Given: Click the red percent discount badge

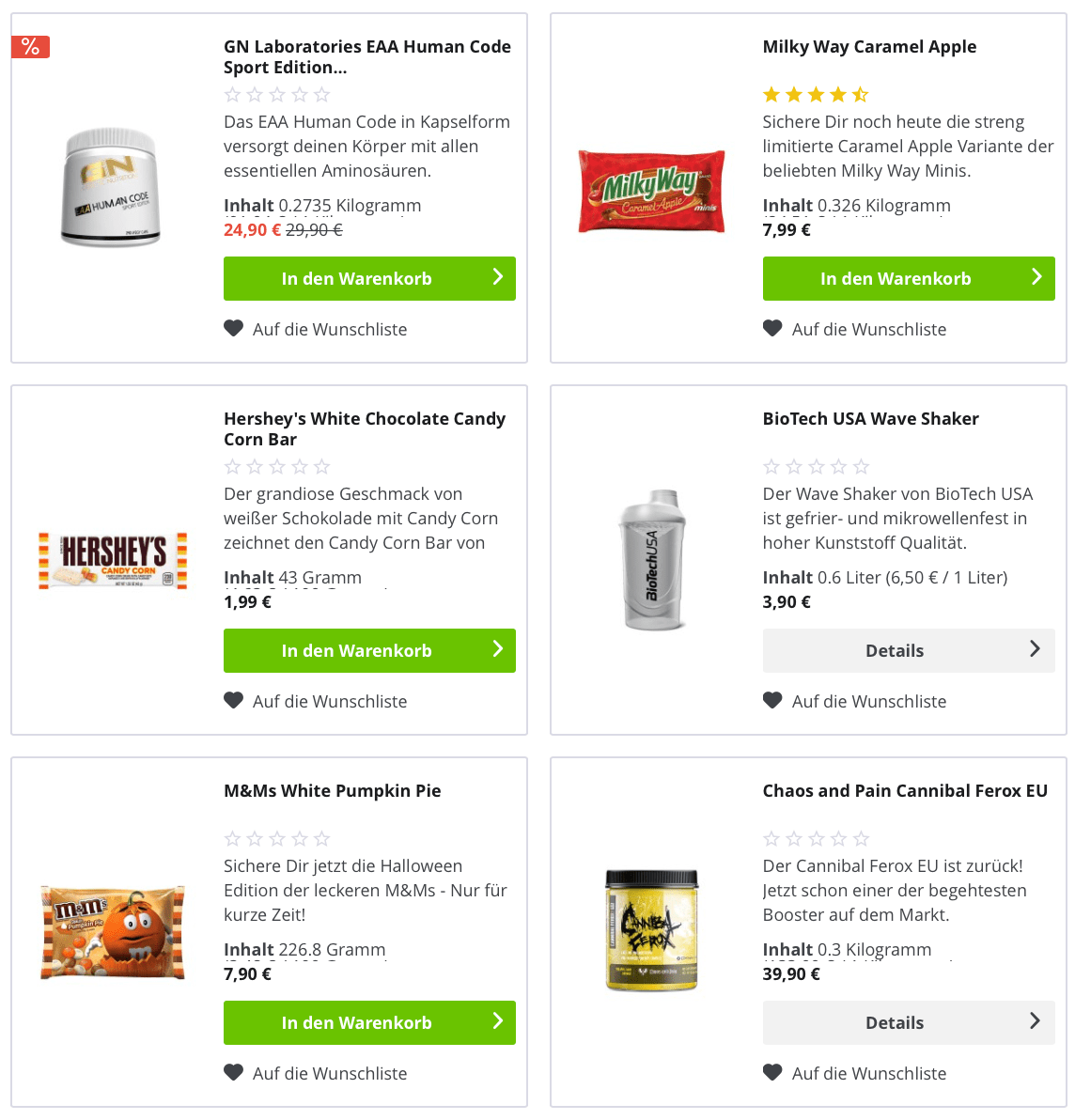Looking at the screenshot, I should click(30, 47).
